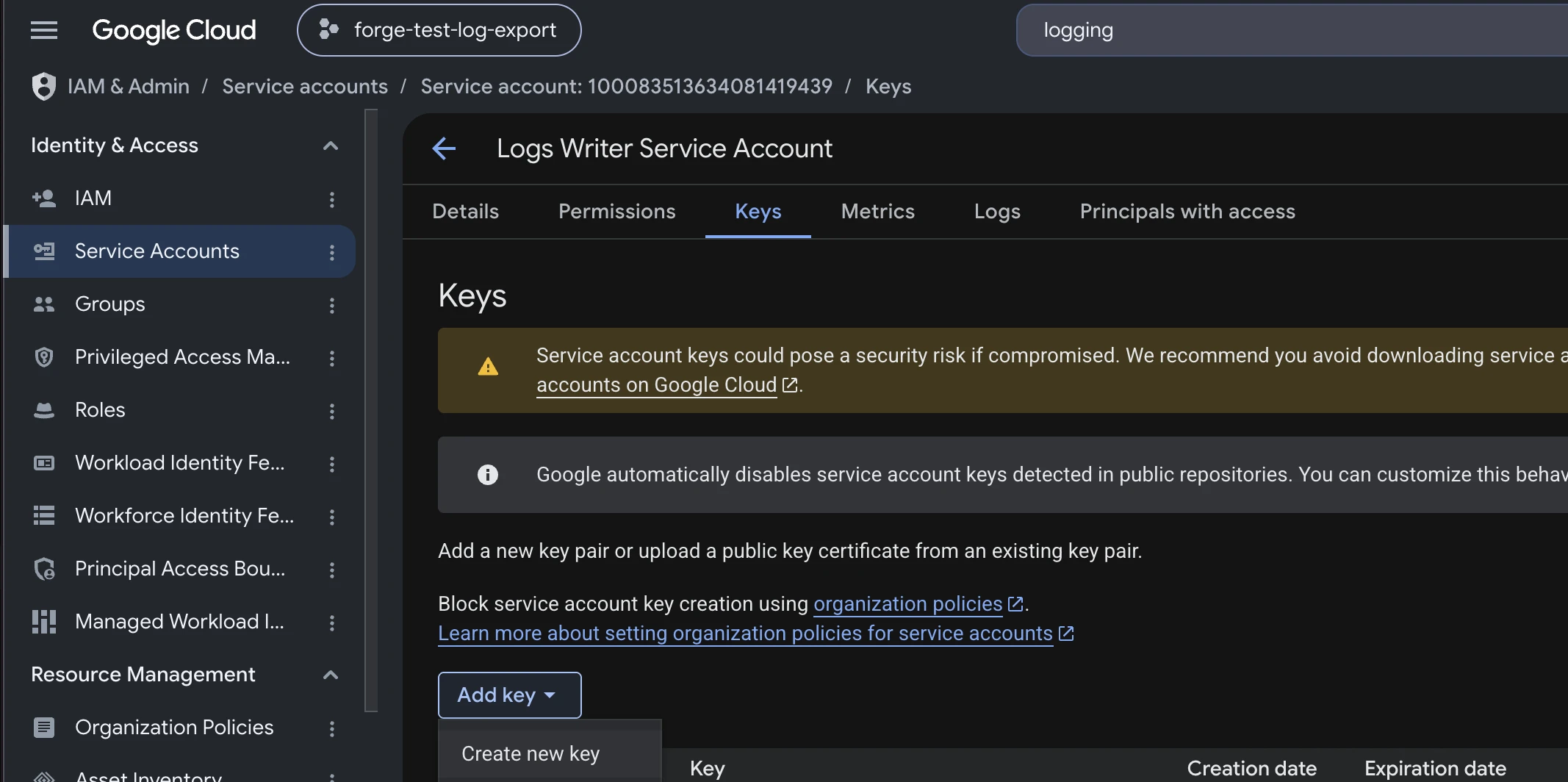Open more options for Managed Workload Identities
The image size is (1568, 782).
[x=332, y=623]
